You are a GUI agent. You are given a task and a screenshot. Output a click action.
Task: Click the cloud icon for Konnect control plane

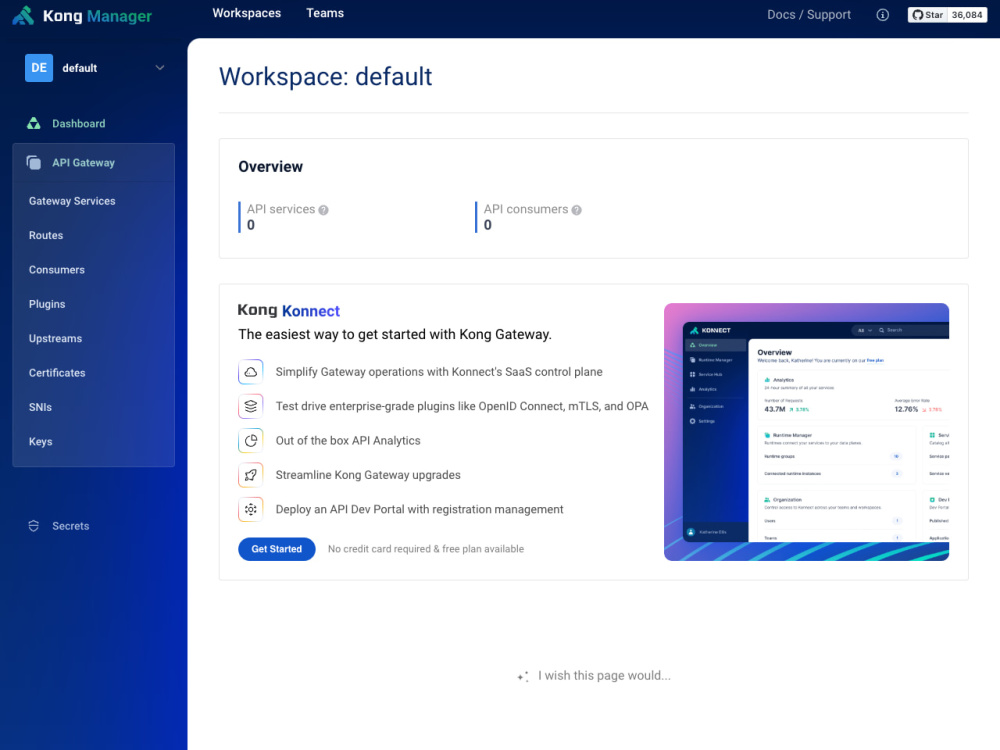pos(250,371)
